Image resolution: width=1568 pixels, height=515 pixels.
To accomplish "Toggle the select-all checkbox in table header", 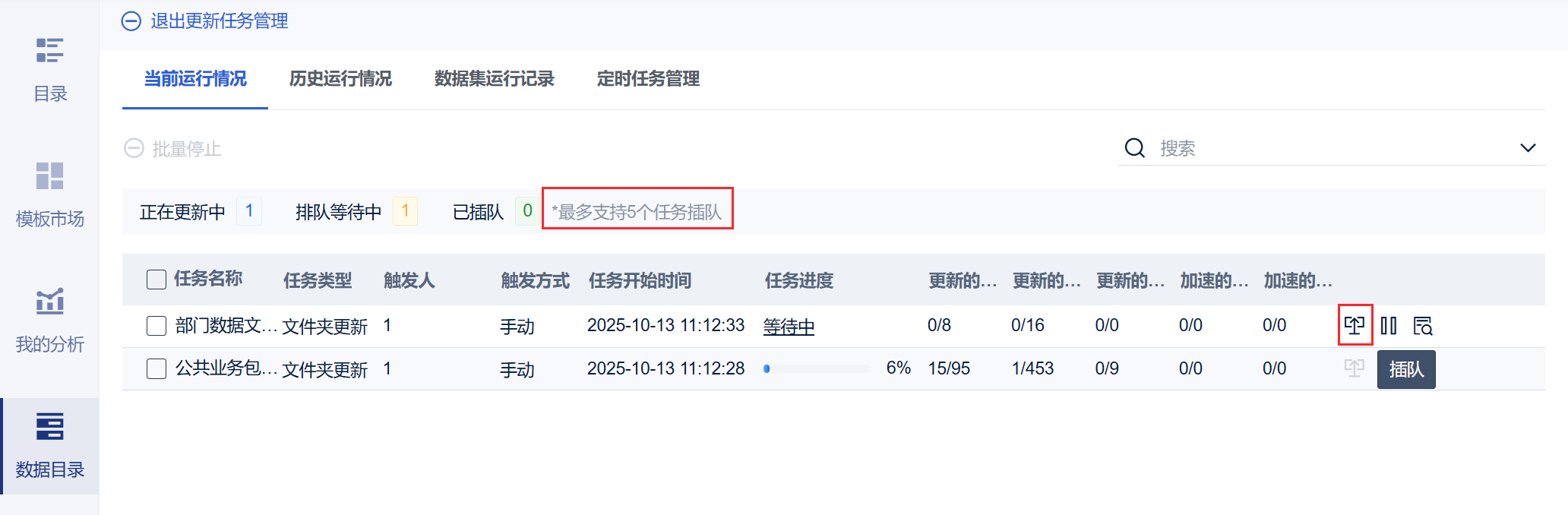I will (156, 280).
